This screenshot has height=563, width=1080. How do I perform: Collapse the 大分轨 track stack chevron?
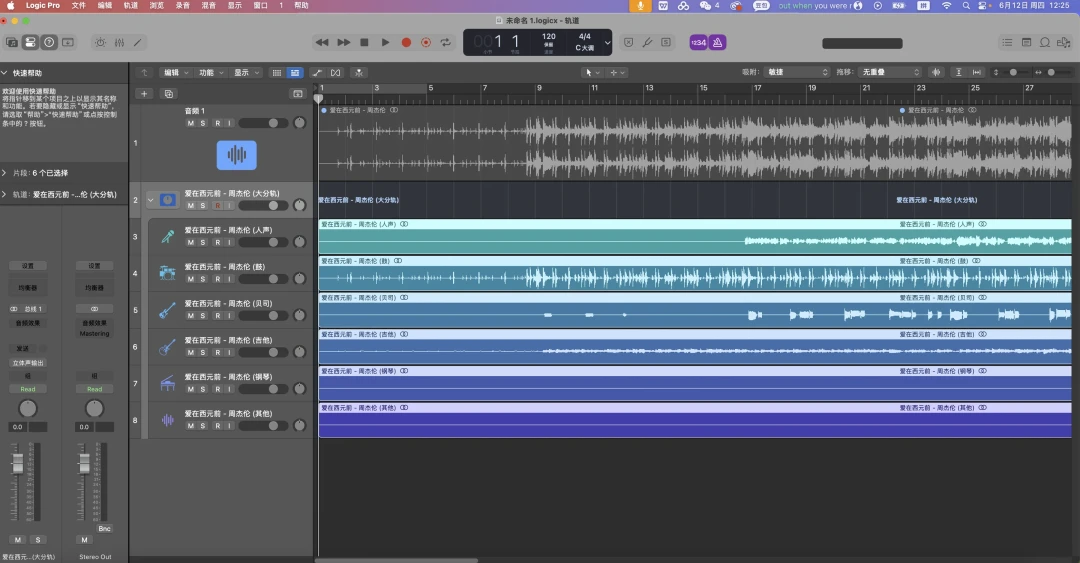(x=150, y=200)
